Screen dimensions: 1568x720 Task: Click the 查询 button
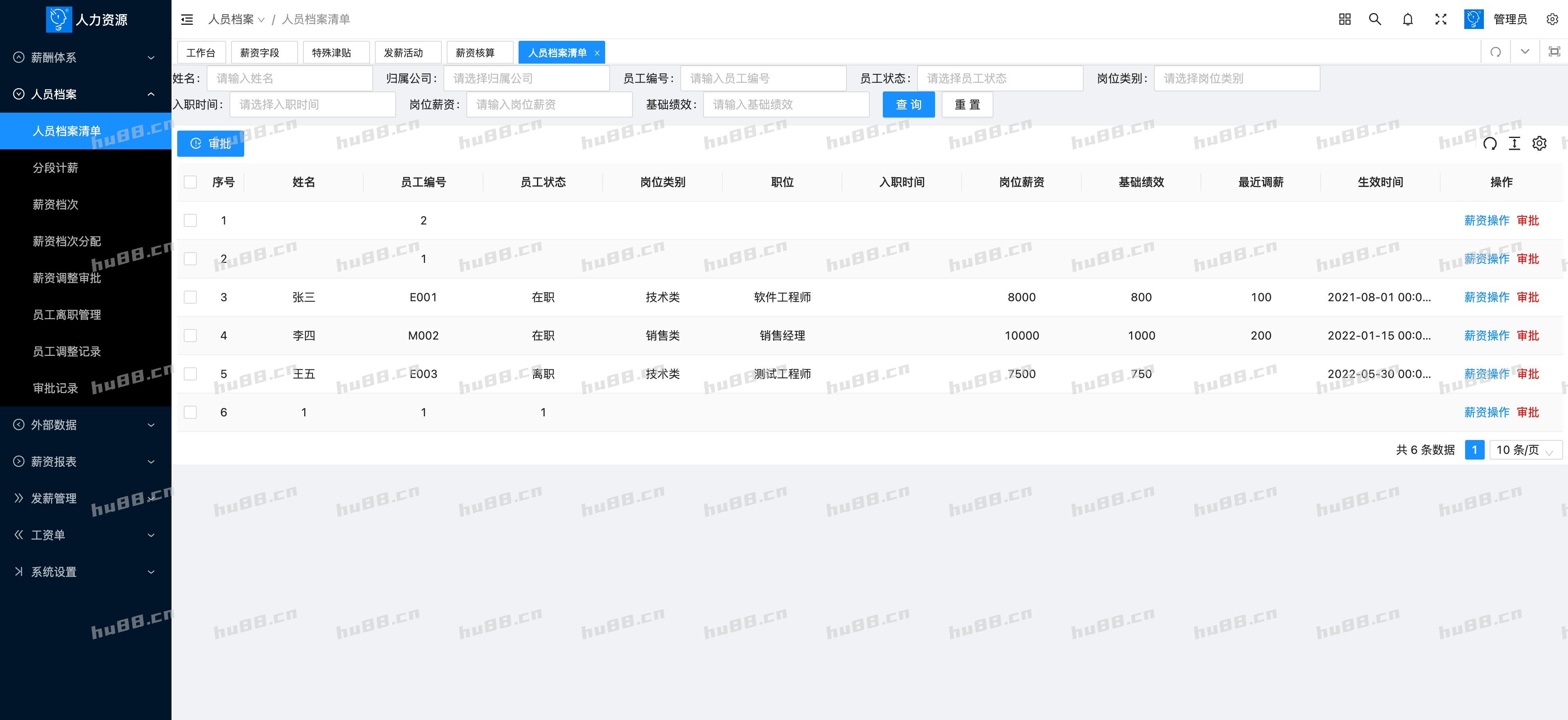[909, 104]
